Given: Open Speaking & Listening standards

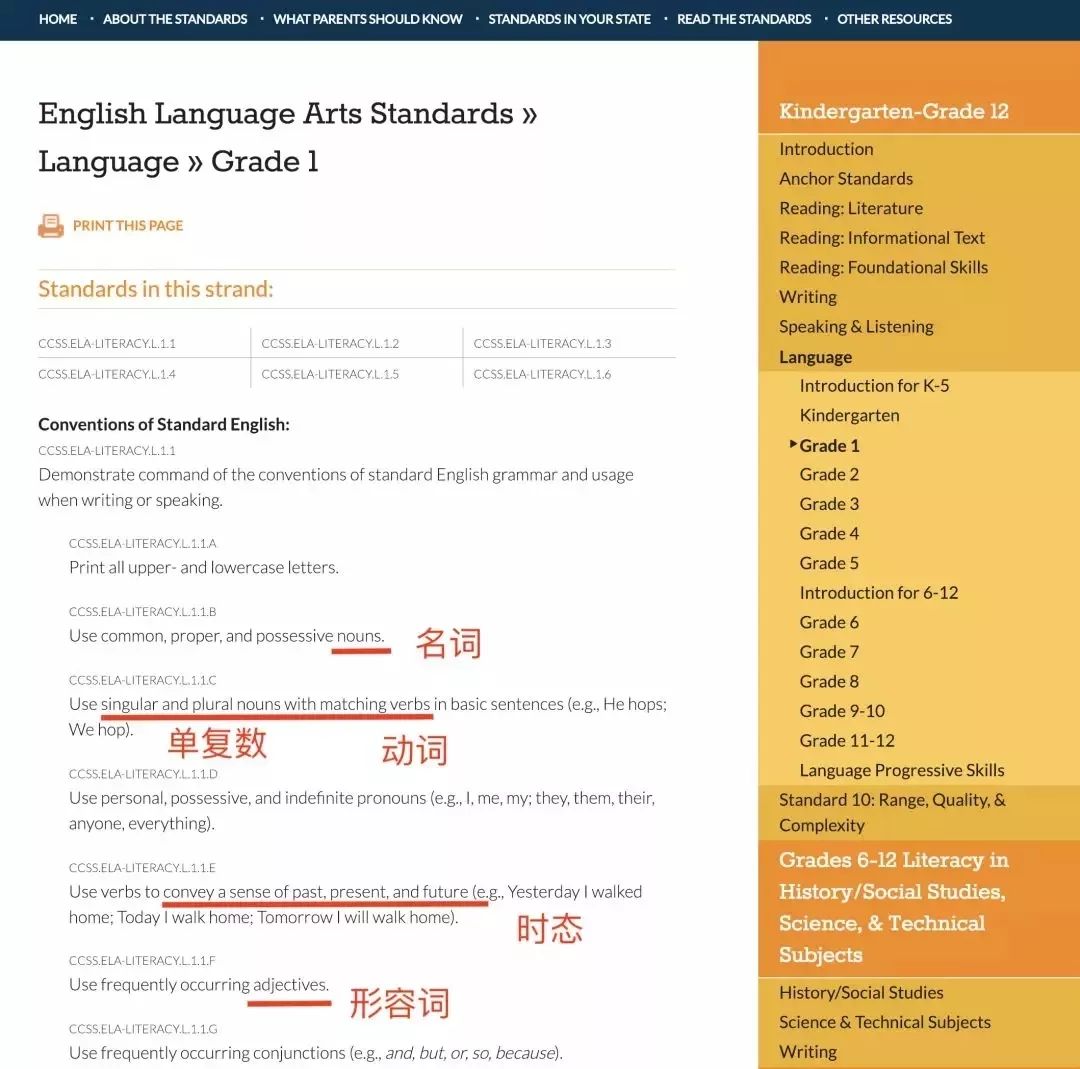Looking at the screenshot, I should [x=855, y=326].
